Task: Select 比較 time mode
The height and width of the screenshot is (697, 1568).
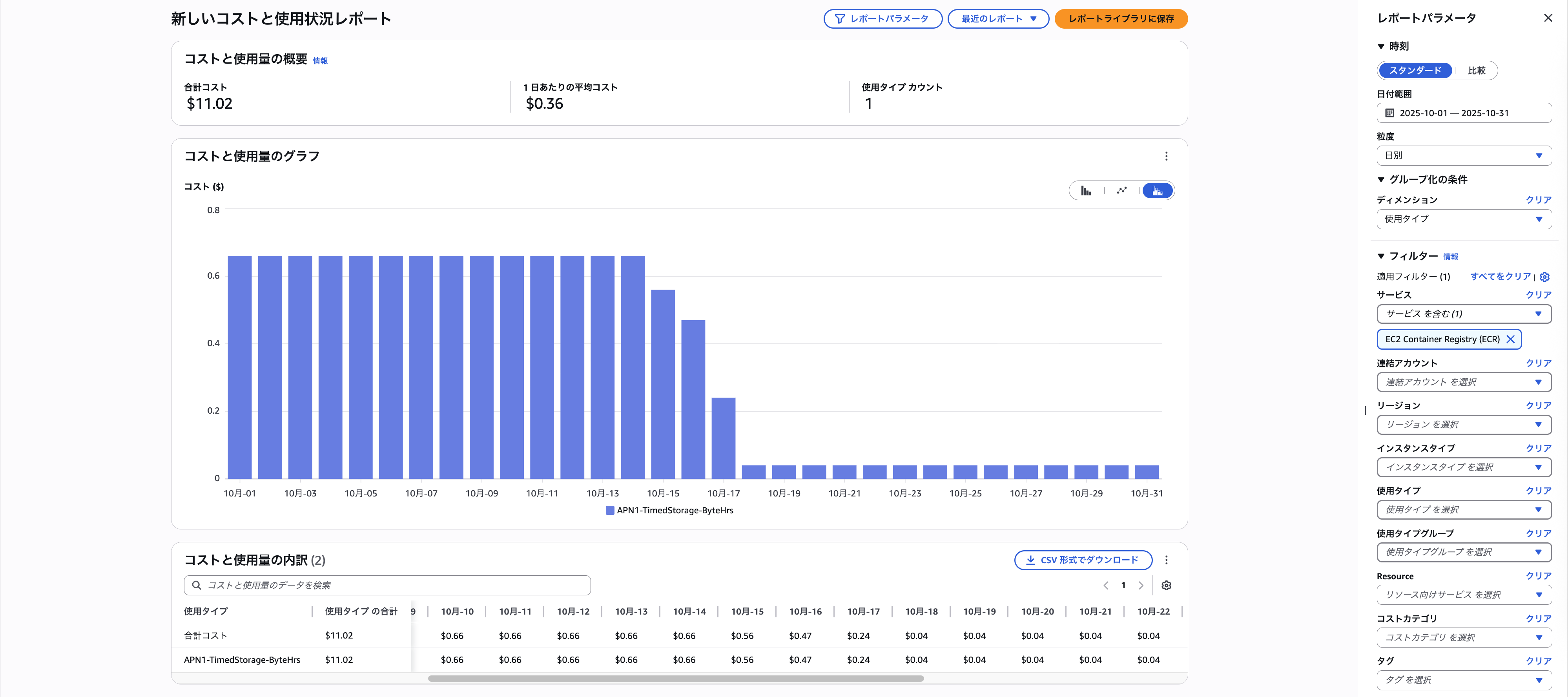Action: pos(1476,71)
